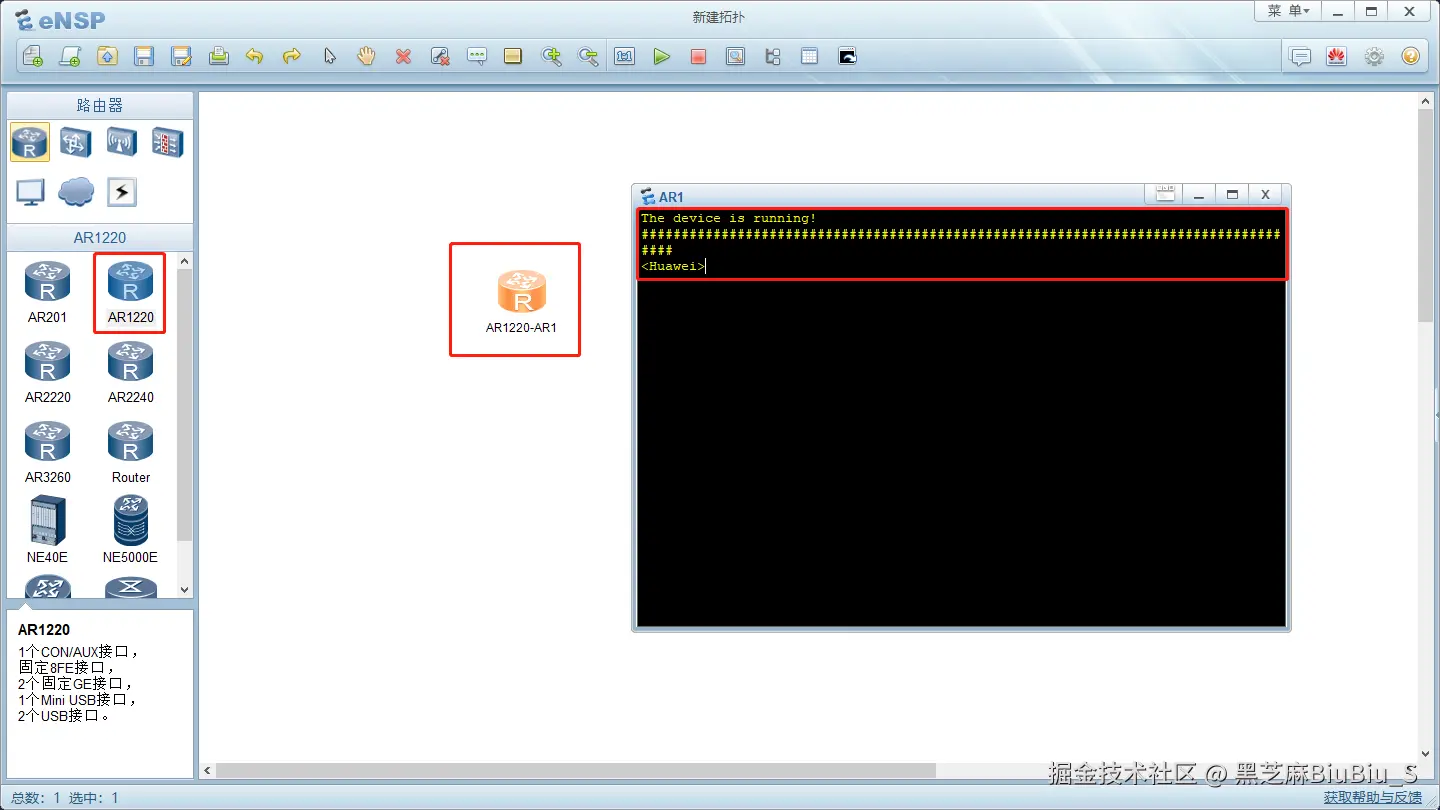Zoom out of the topology canvas

tap(588, 57)
